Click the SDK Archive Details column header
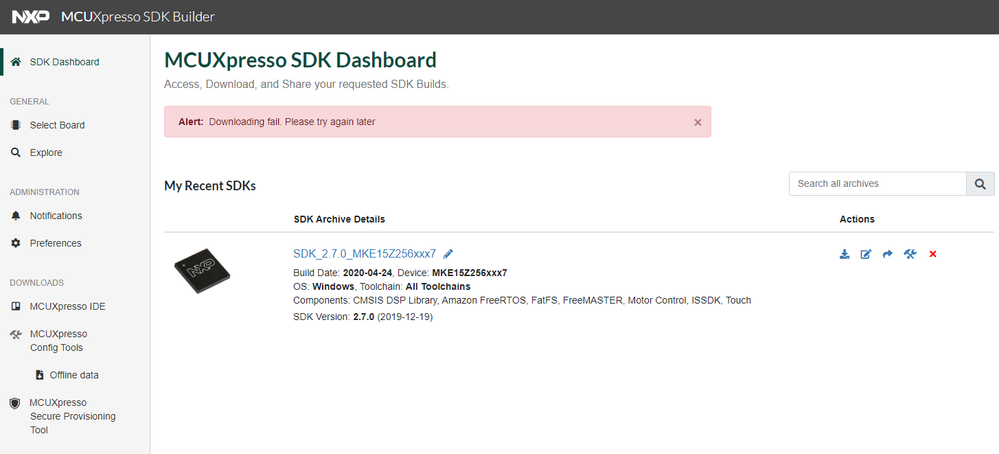Screen dimensions: 999x454 coord(339,219)
